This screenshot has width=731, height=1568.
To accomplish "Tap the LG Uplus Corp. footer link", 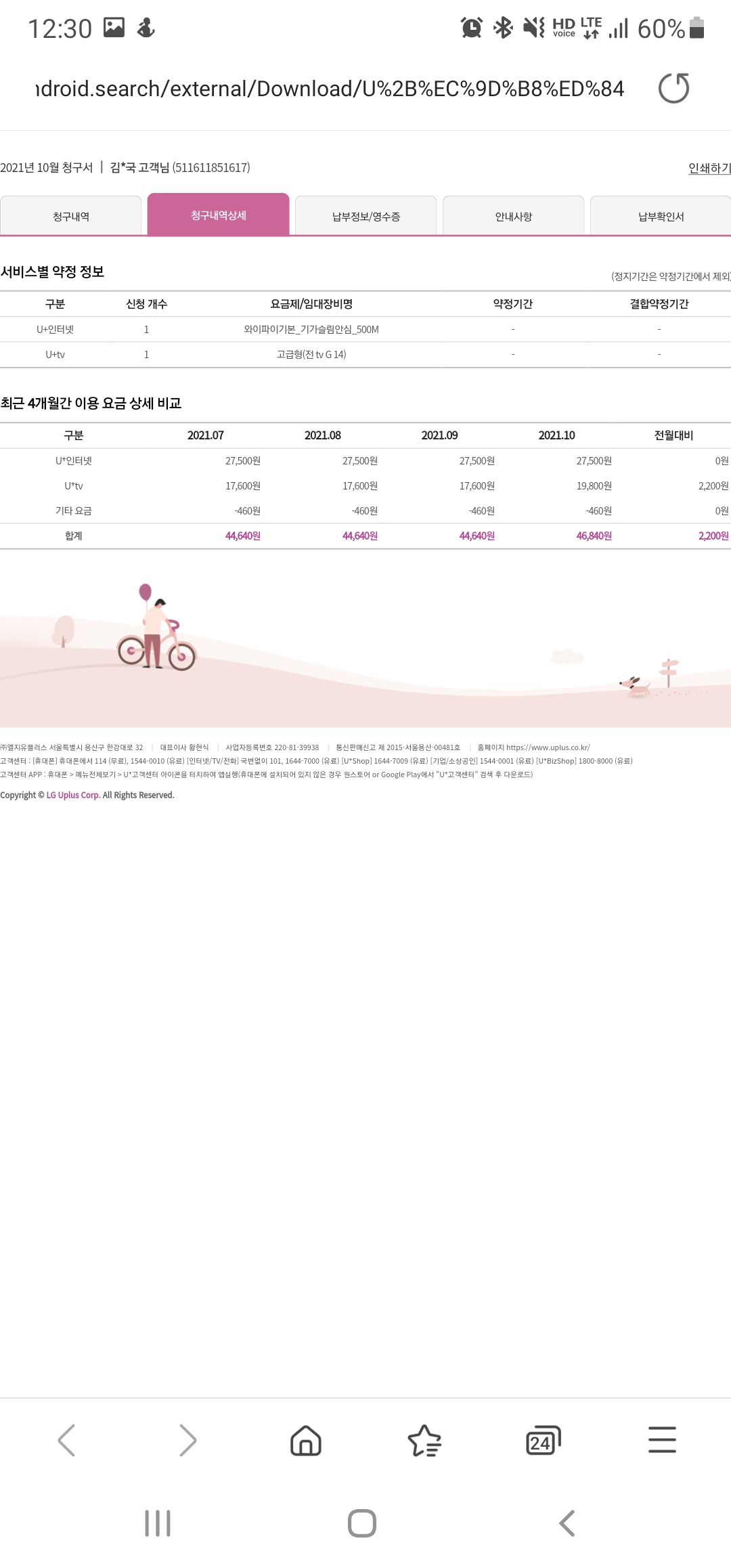I will pos(72,795).
